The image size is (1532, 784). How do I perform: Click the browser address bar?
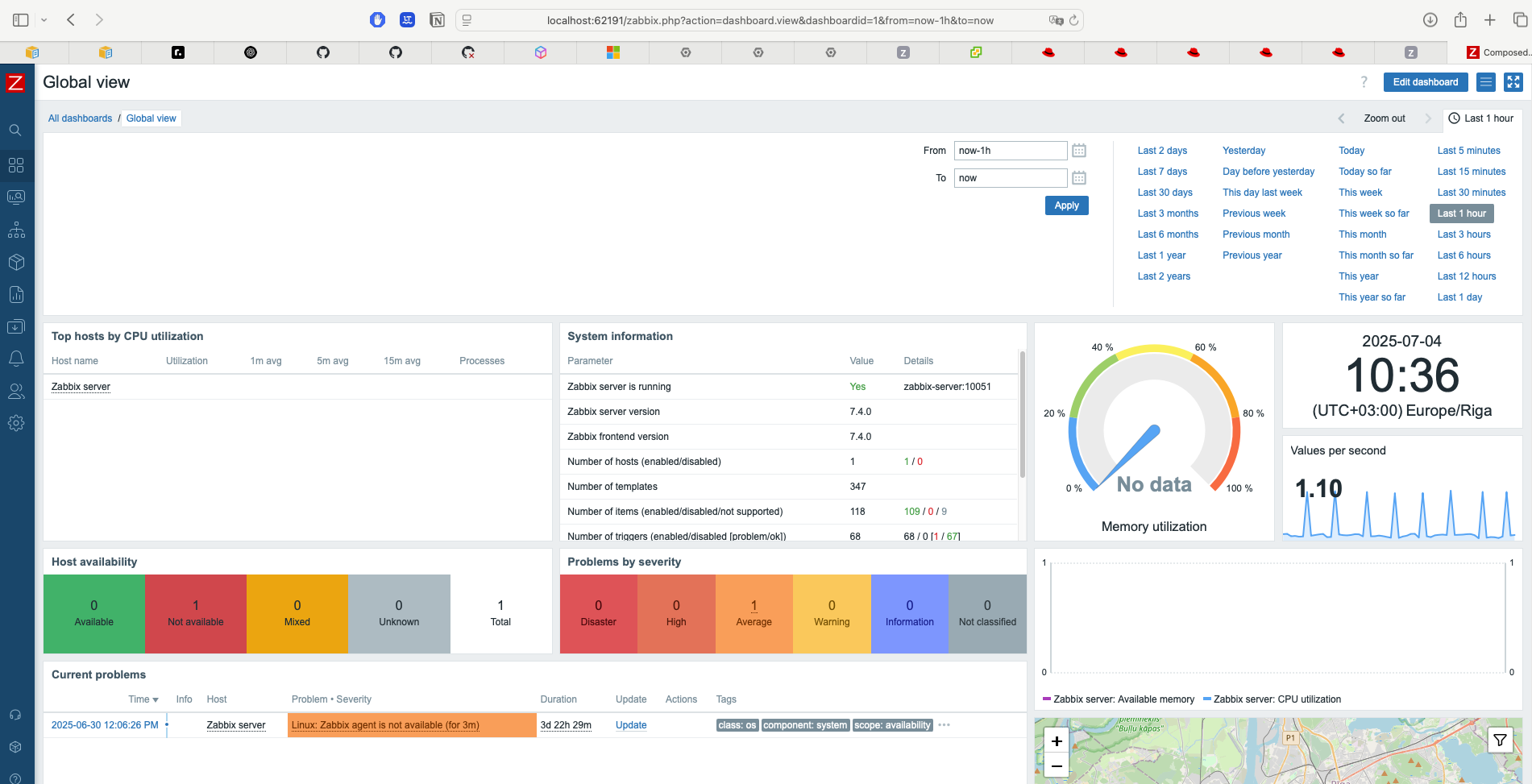(770, 20)
